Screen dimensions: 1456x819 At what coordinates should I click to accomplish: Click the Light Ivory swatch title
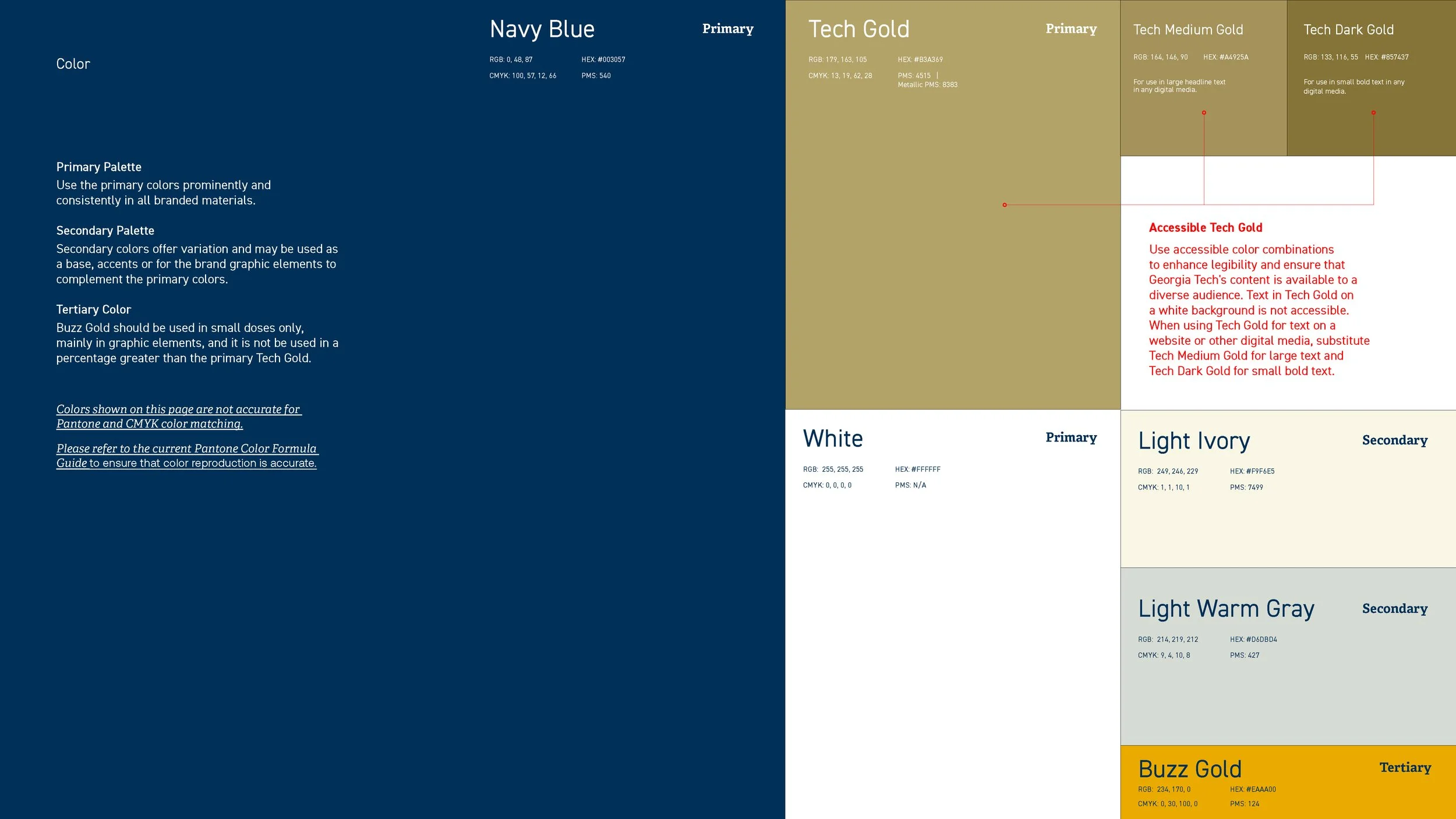pos(1194,441)
